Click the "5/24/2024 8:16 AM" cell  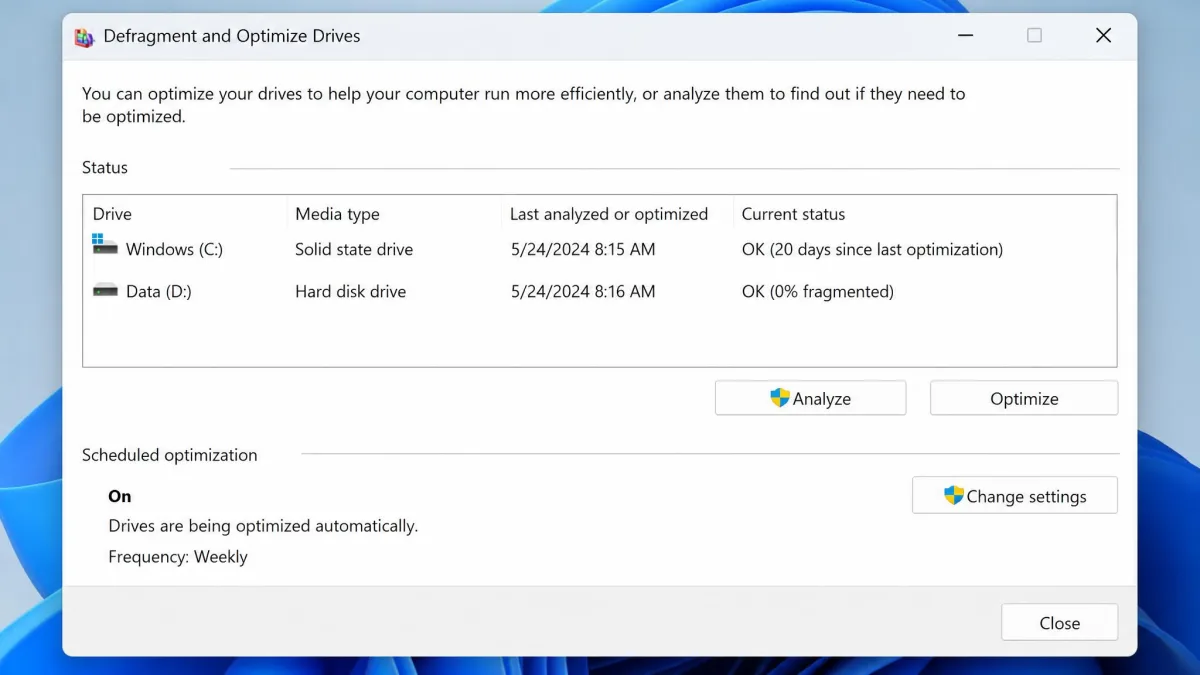(x=583, y=292)
